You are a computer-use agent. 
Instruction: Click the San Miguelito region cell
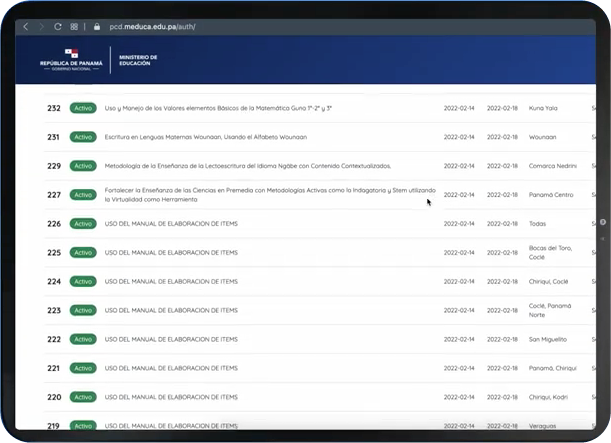[x=547, y=339]
